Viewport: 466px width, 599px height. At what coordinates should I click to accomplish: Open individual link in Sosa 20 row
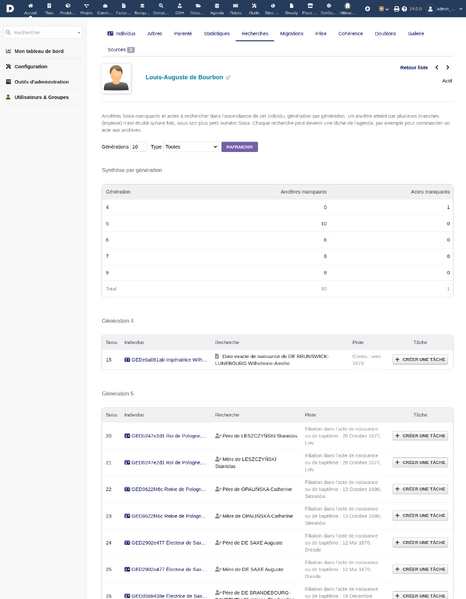(x=165, y=436)
